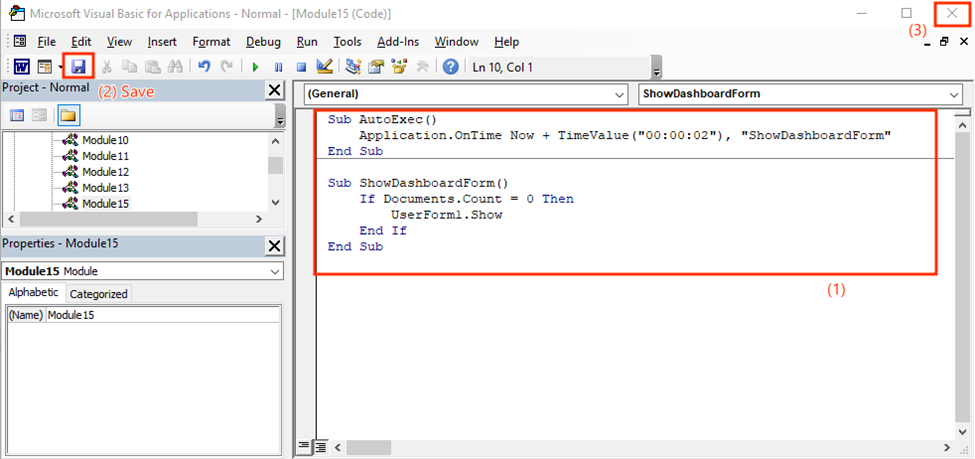Click code window scroll-down arrow
Screen dimensions: 975x459
pyautogui.click(x=964, y=431)
